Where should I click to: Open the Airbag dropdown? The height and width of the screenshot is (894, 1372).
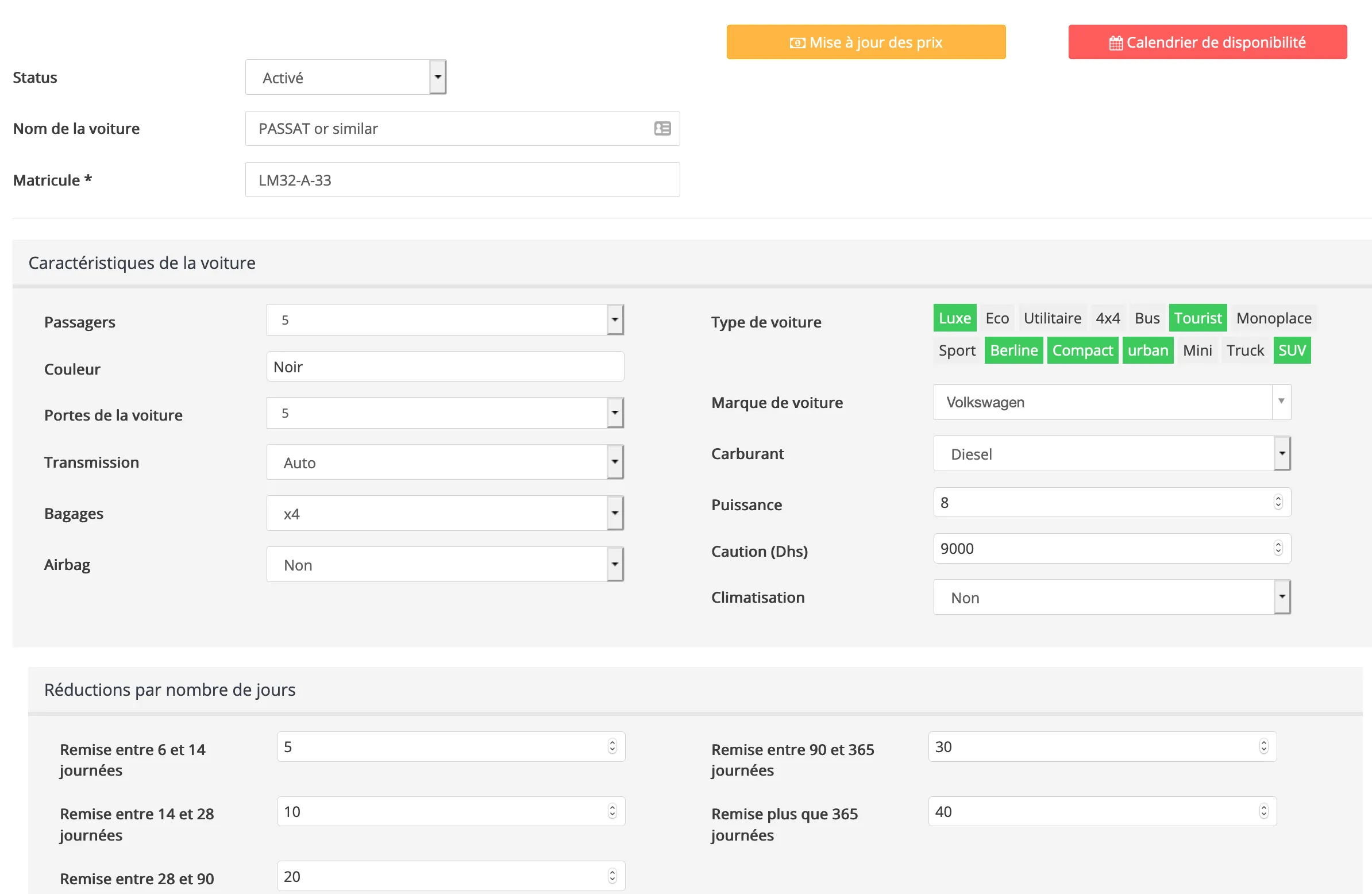click(x=445, y=565)
